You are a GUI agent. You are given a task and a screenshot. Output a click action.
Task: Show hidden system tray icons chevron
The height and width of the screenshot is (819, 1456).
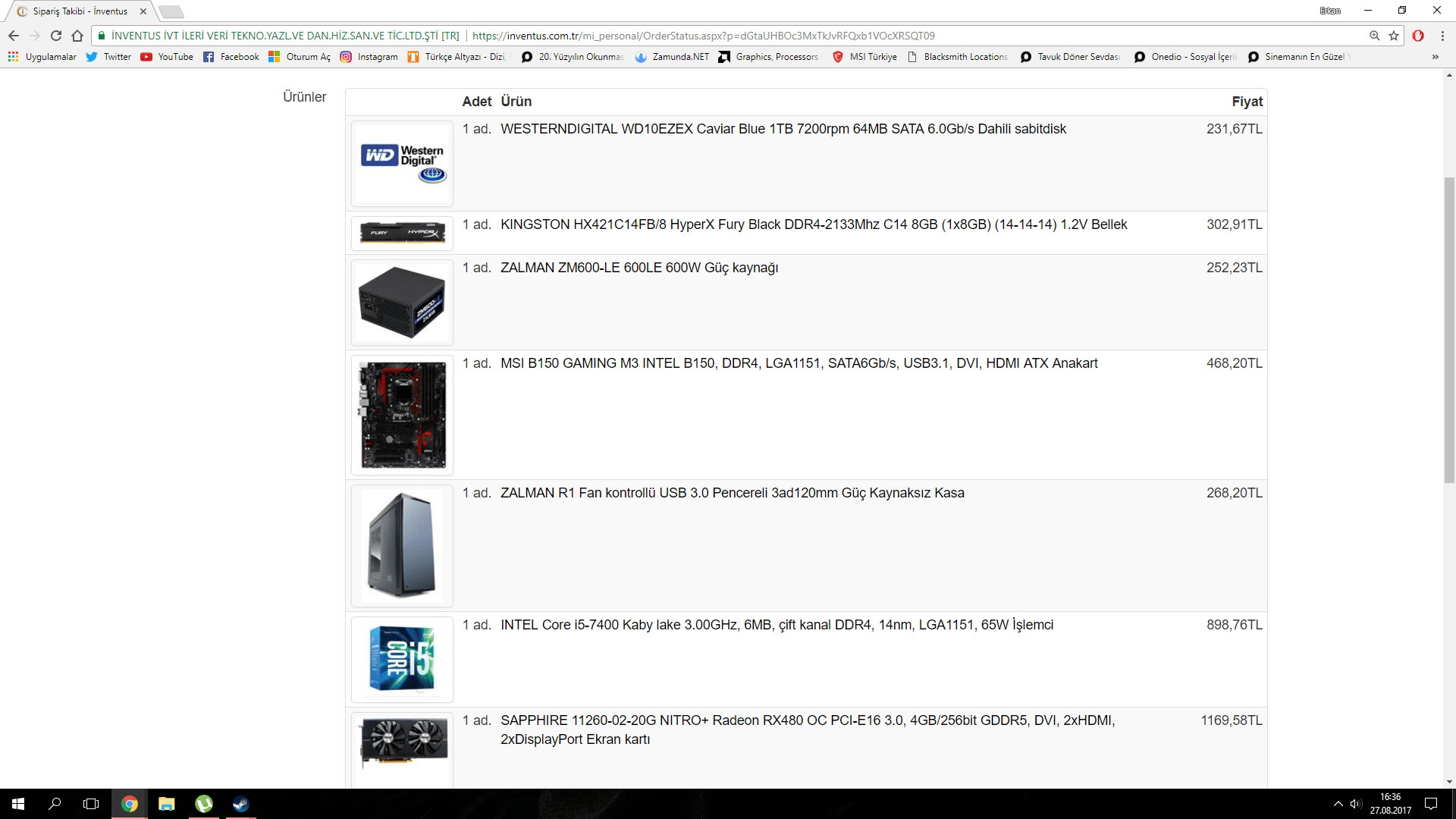click(1338, 804)
